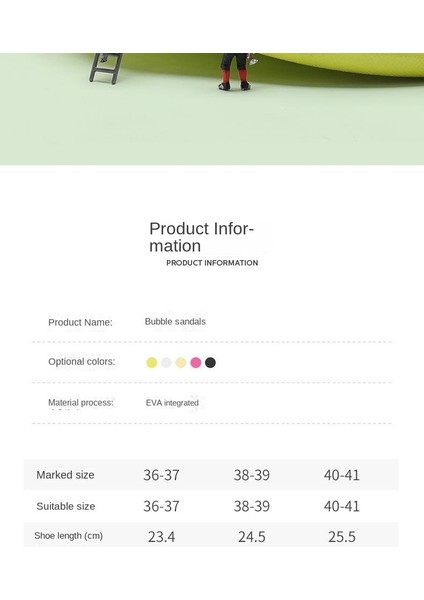Click suitable size 40-41 cell
Viewport: 424px width, 600px height.
coord(342,506)
